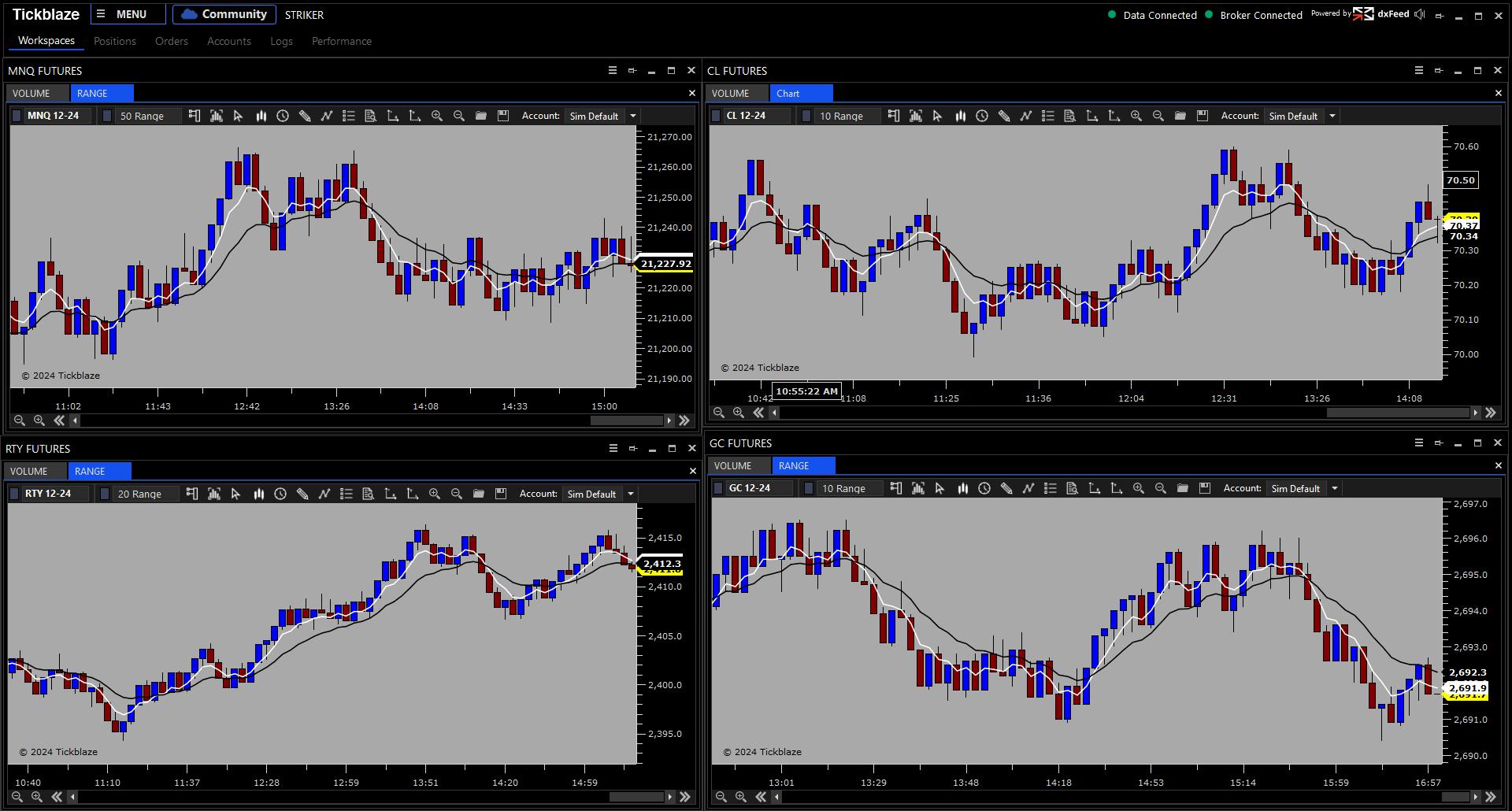The width and height of the screenshot is (1512, 811).
Task: Click the 20 Range period field
Action: (x=146, y=494)
